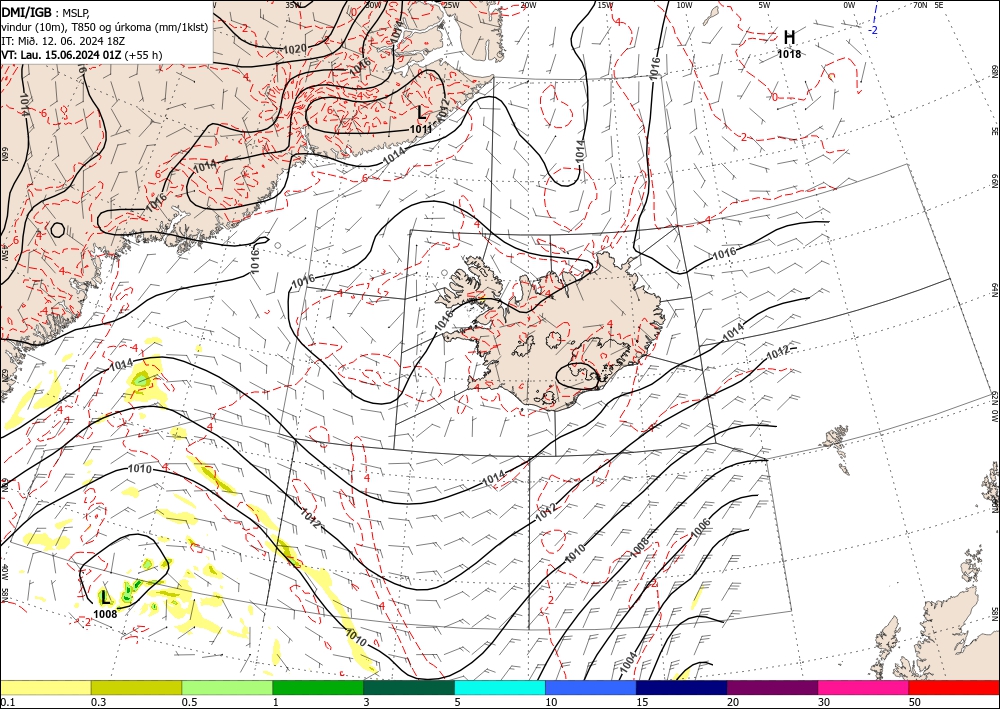Screen dimensions: 1000x709
Task: Click the '1011' low pressure value
Action: 421,129
